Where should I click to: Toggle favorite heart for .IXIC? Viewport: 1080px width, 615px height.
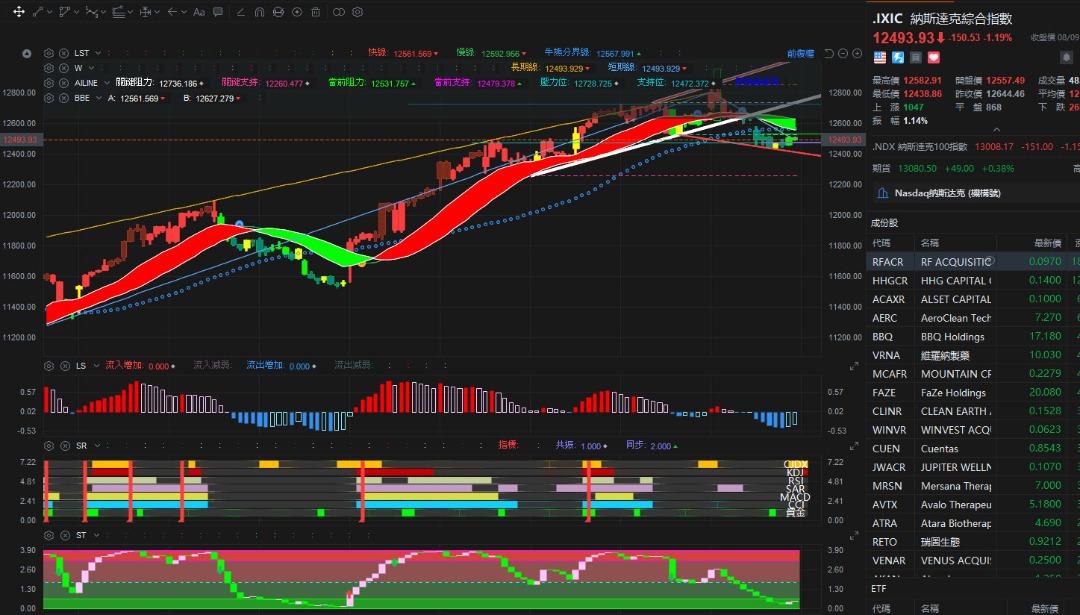[x=934, y=57]
